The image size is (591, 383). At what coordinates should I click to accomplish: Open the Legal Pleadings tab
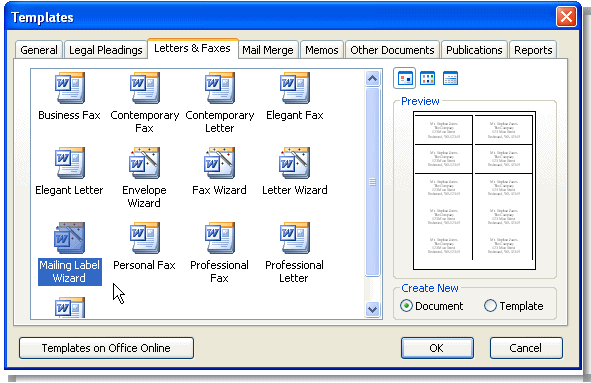click(x=106, y=50)
